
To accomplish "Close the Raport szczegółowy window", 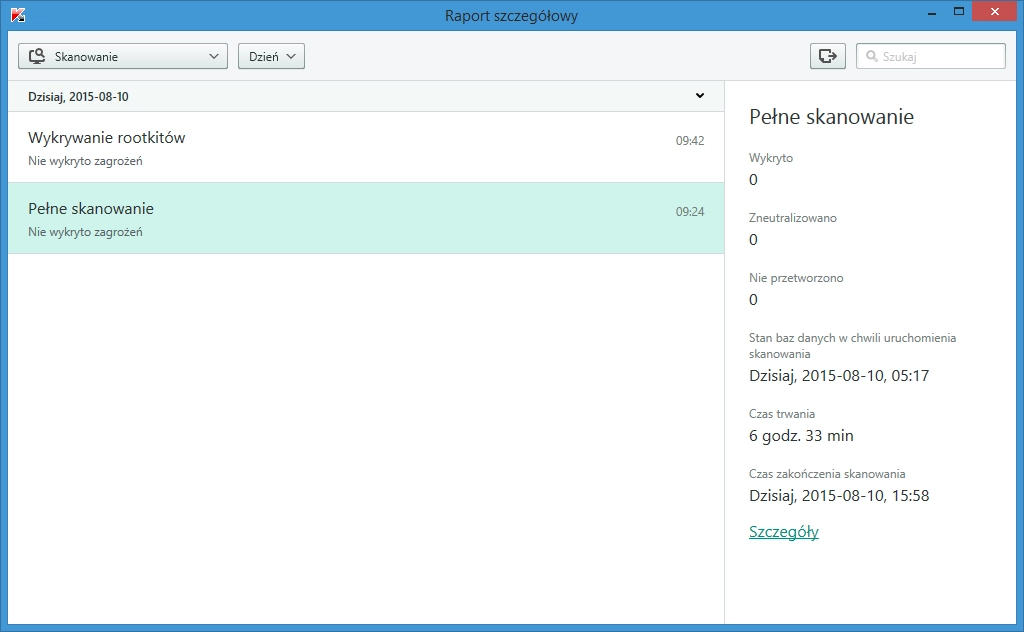I will pyautogui.click(x=995, y=12).
